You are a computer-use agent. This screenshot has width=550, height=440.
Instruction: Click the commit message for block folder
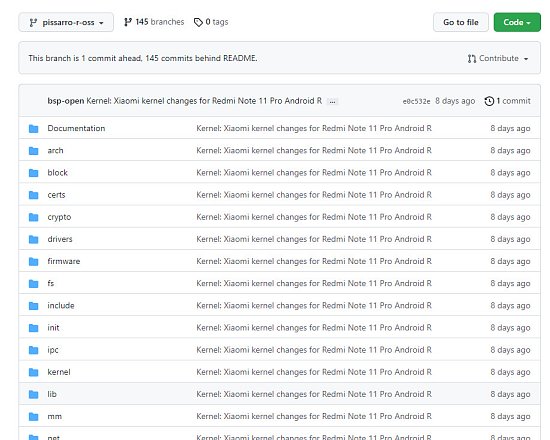[x=314, y=173]
